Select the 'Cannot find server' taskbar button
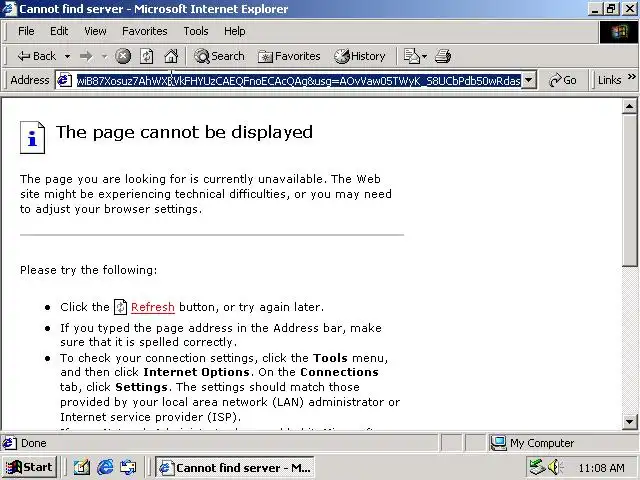 click(235, 467)
